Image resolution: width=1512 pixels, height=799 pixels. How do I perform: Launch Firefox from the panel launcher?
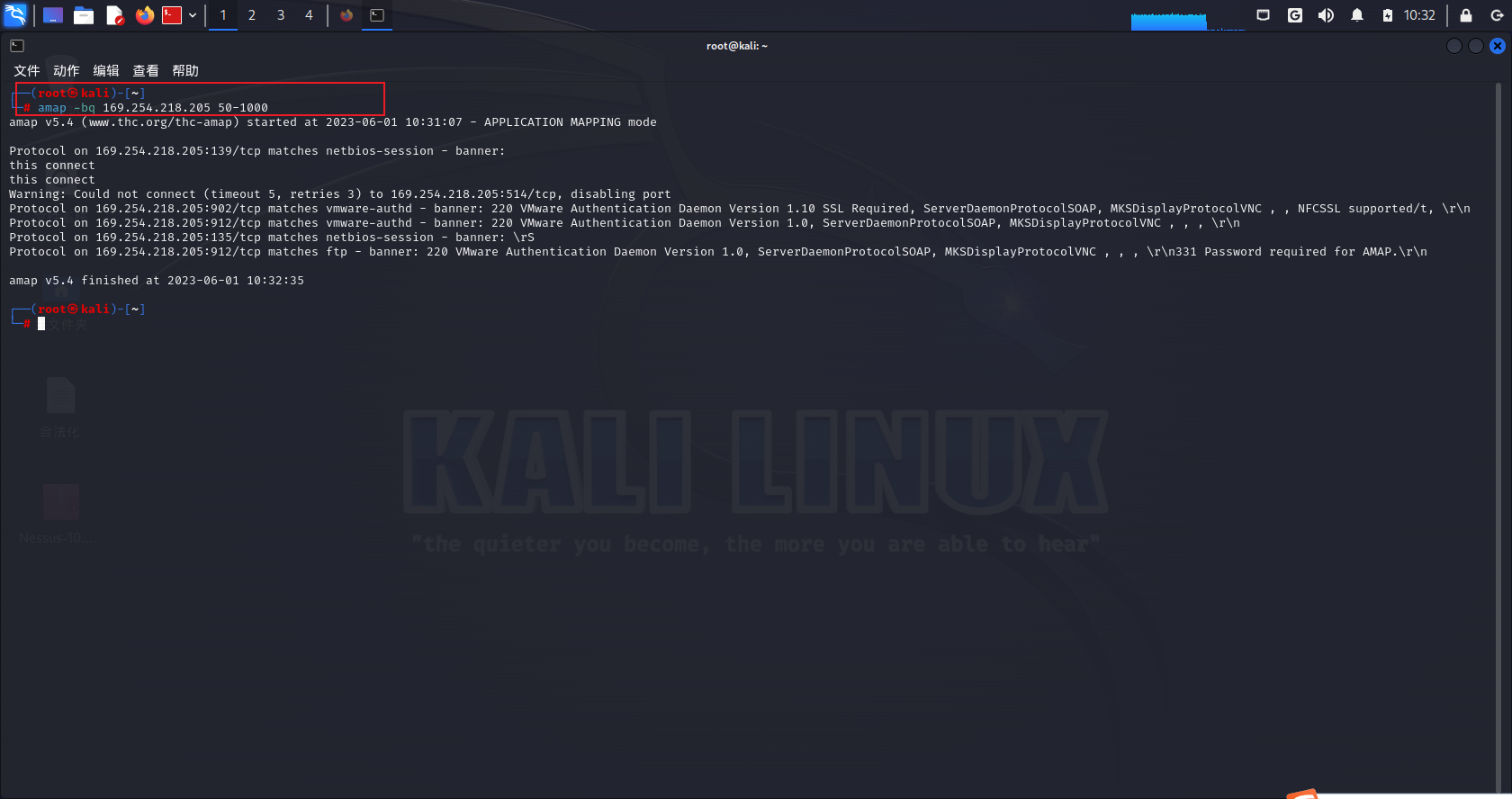144,15
